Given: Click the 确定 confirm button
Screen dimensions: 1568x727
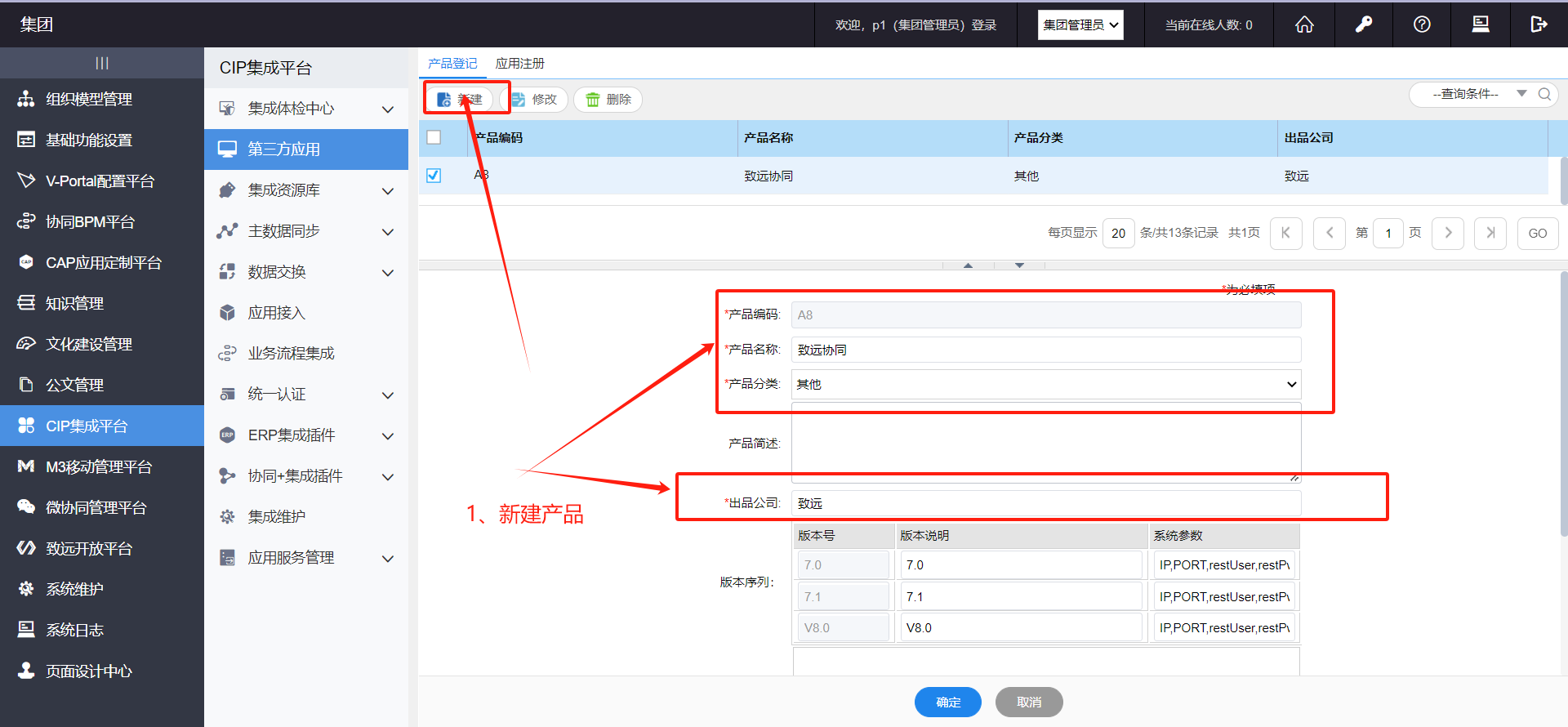Looking at the screenshot, I should [x=947, y=702].
